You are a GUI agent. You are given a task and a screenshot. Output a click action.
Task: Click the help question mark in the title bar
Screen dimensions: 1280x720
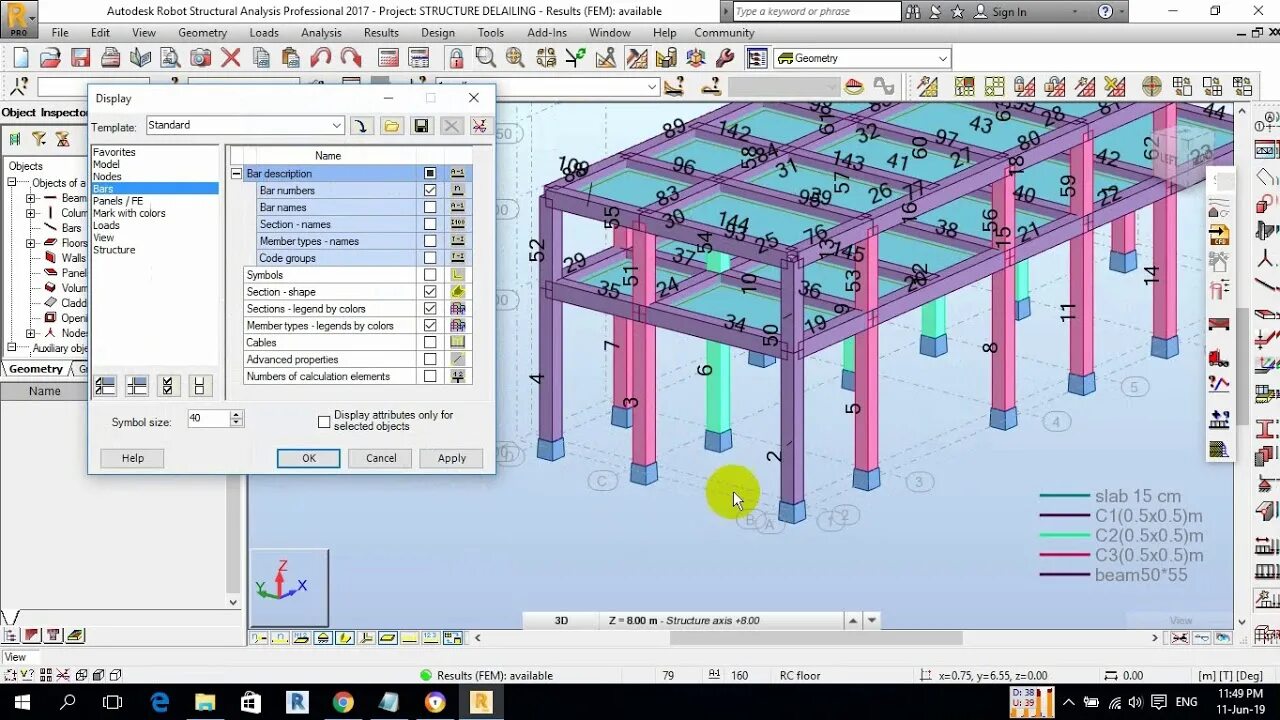(x=1105, y=11)
